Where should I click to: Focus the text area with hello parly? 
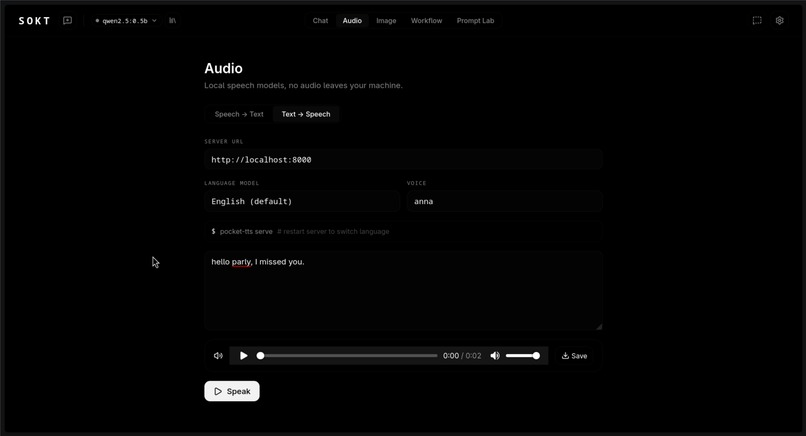pos(403,290)
